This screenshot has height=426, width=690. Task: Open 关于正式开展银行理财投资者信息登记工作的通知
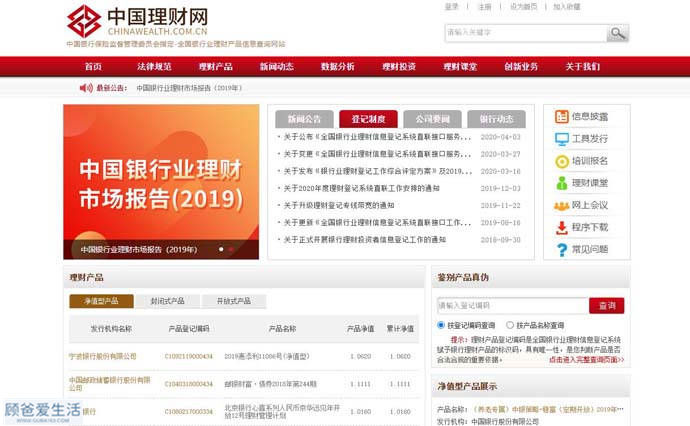[364, 240]
